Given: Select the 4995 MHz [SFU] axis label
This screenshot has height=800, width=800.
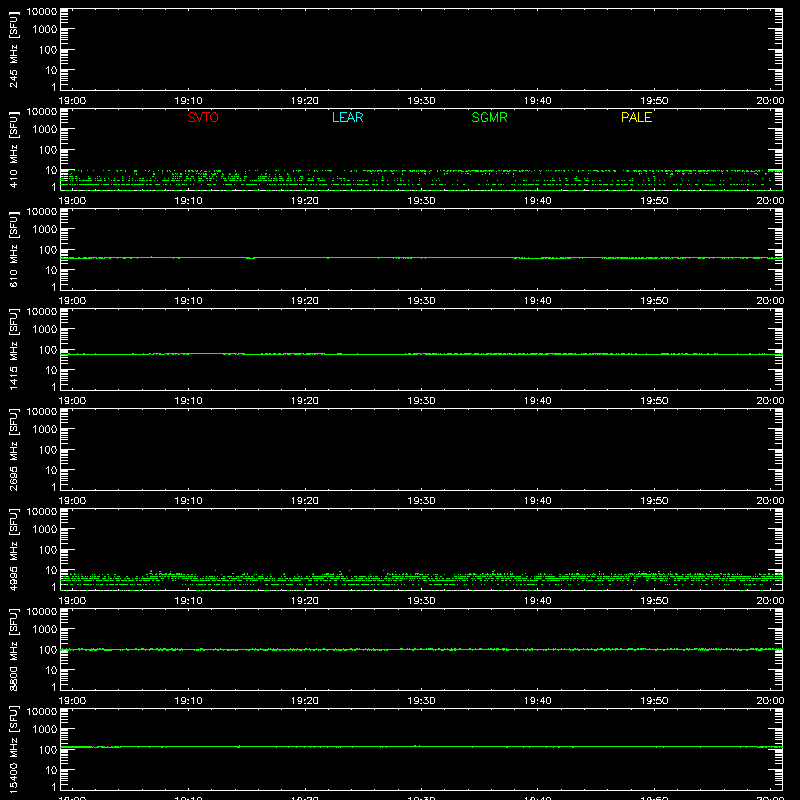Looking at the screenshot, I should (14, 550).
